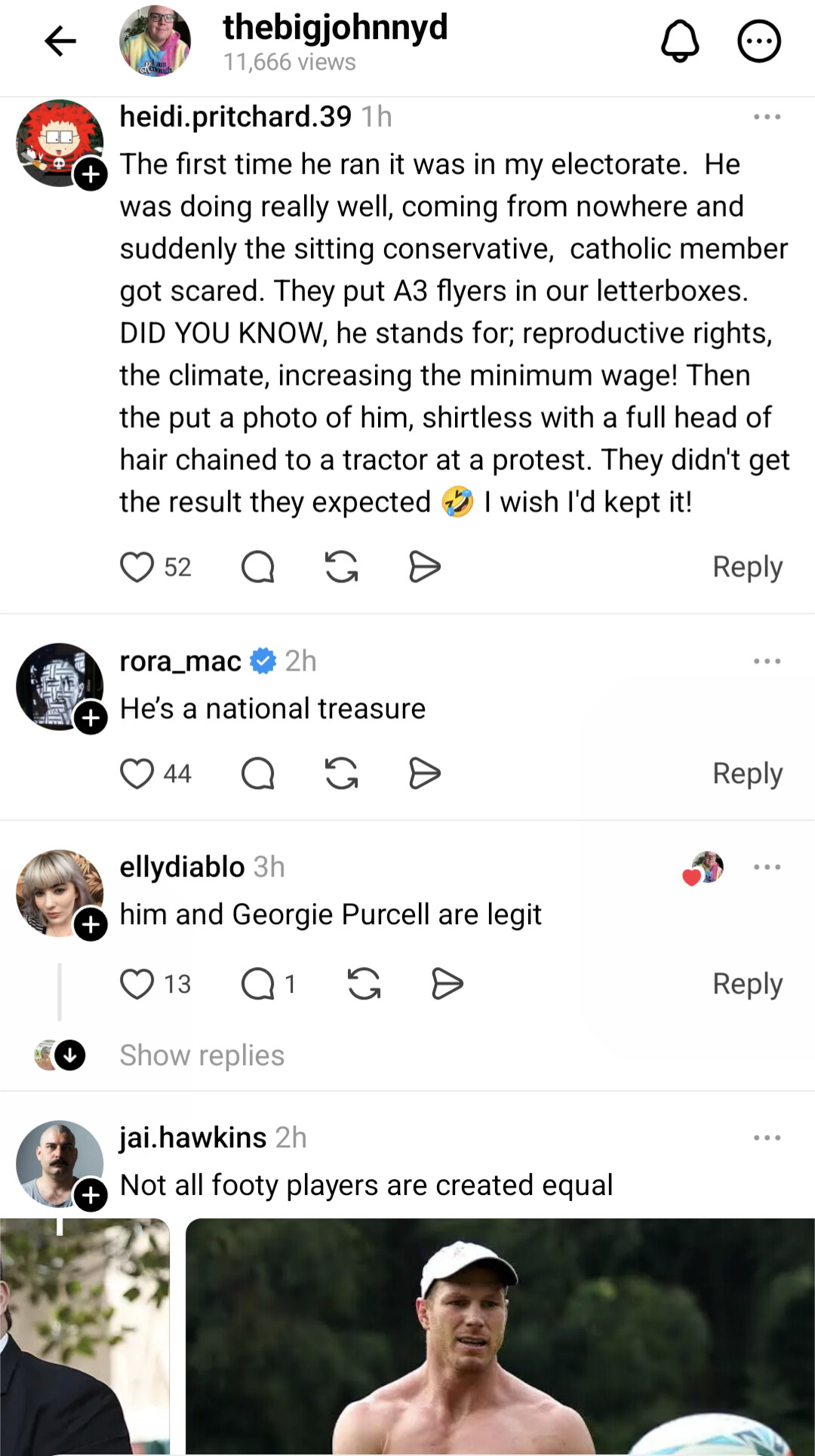This screenshot has width=815, height=1456.
Task: Tap the back arrow in header
Action: (60, 41)
